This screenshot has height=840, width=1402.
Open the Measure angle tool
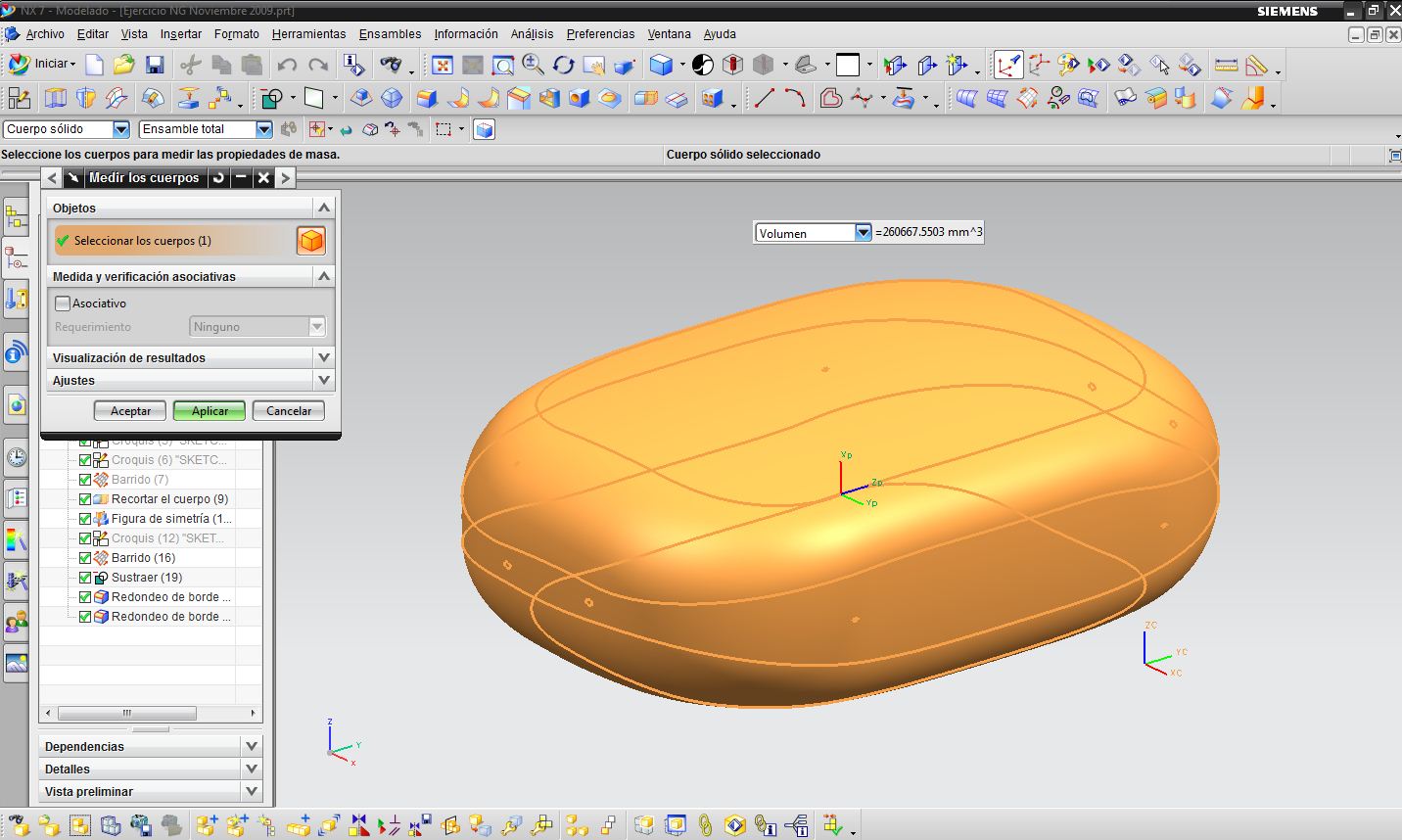coord(1256,65)
